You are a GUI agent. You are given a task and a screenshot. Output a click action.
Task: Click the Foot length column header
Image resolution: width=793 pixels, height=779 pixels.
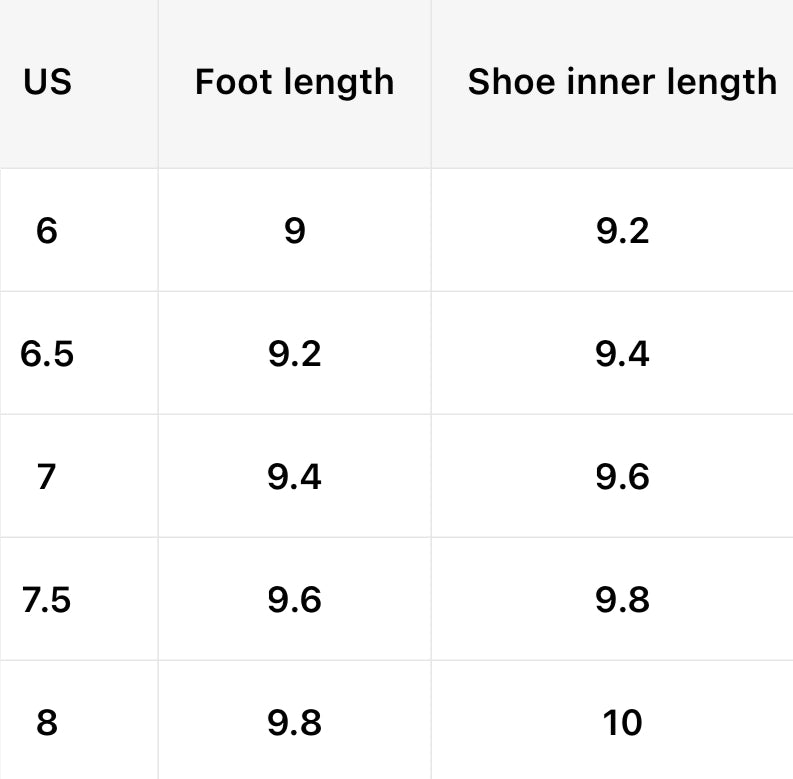(x=294, y=82)
